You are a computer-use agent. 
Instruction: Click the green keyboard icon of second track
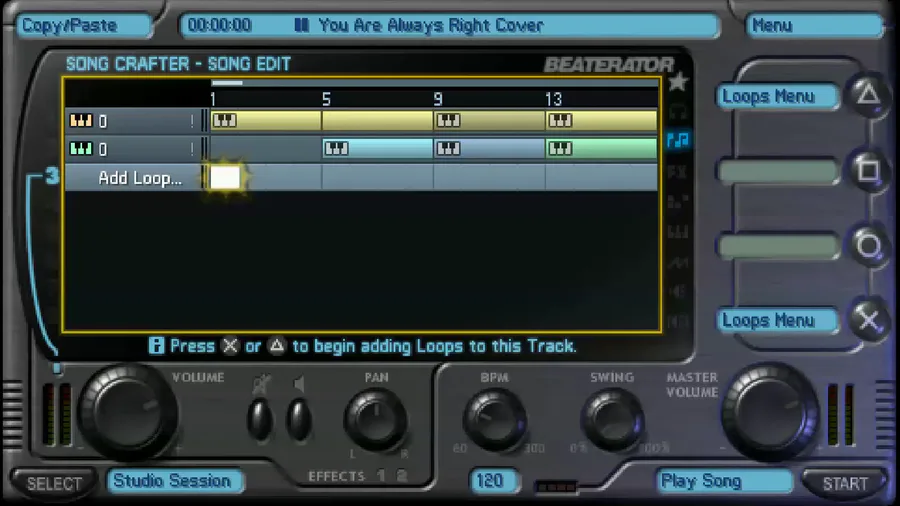80,149
